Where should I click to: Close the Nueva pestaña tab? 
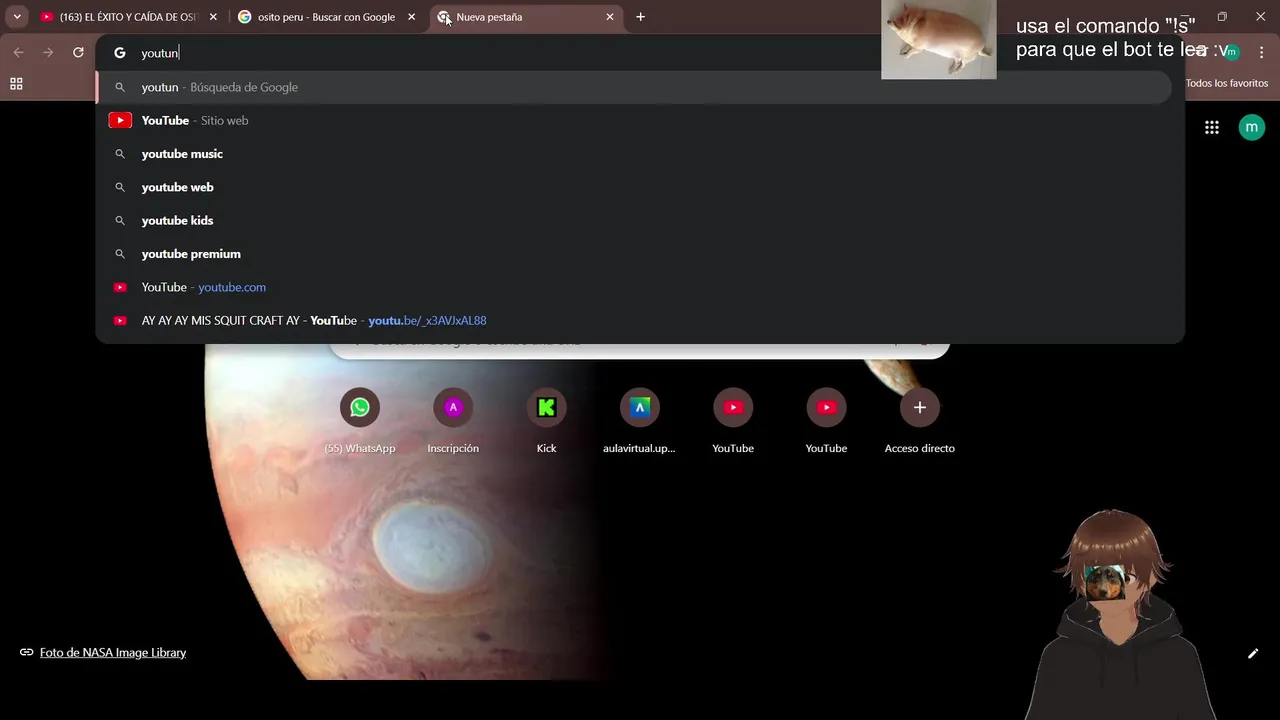pos(610,17)
